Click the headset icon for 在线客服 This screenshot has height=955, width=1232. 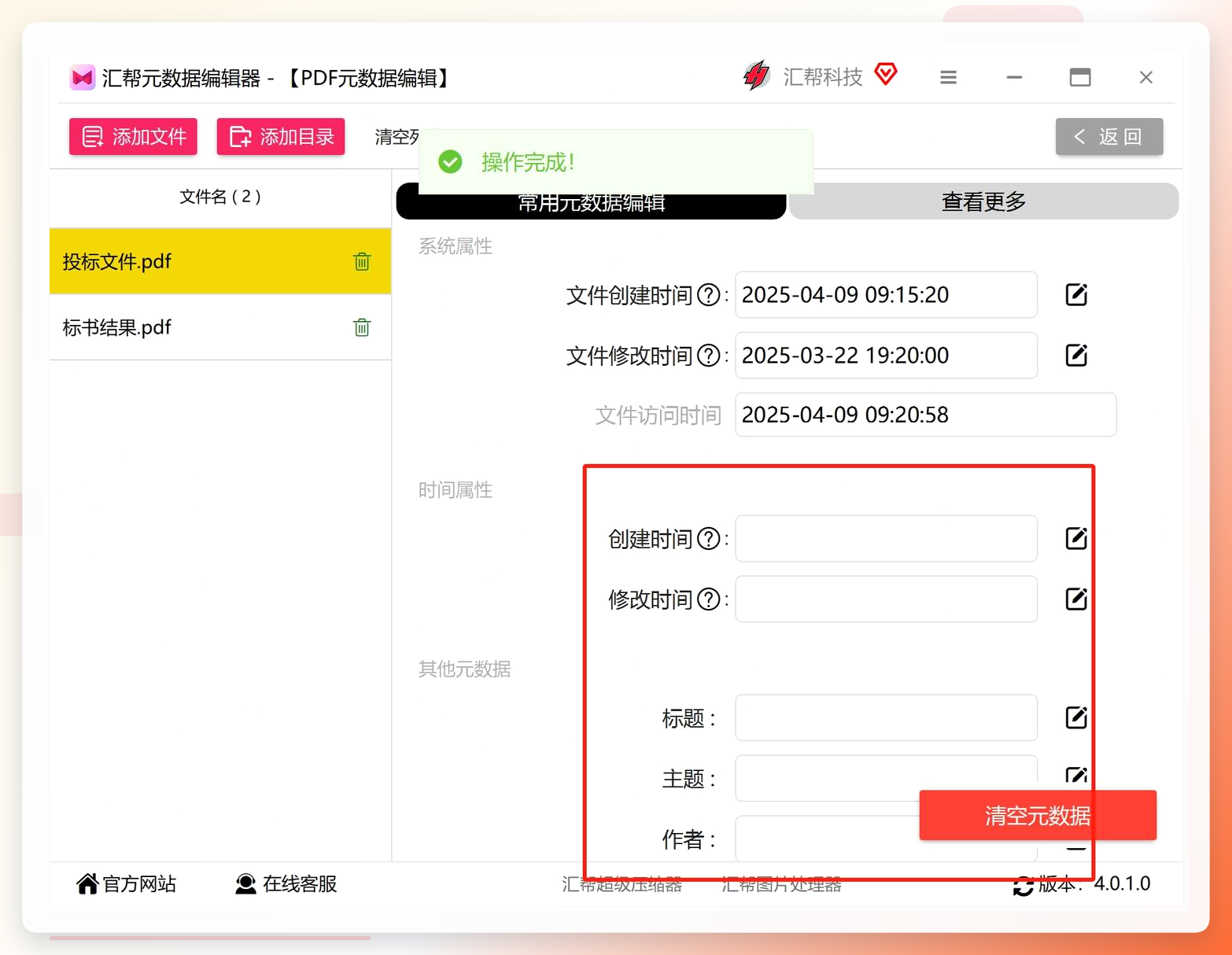pos(245,884)
